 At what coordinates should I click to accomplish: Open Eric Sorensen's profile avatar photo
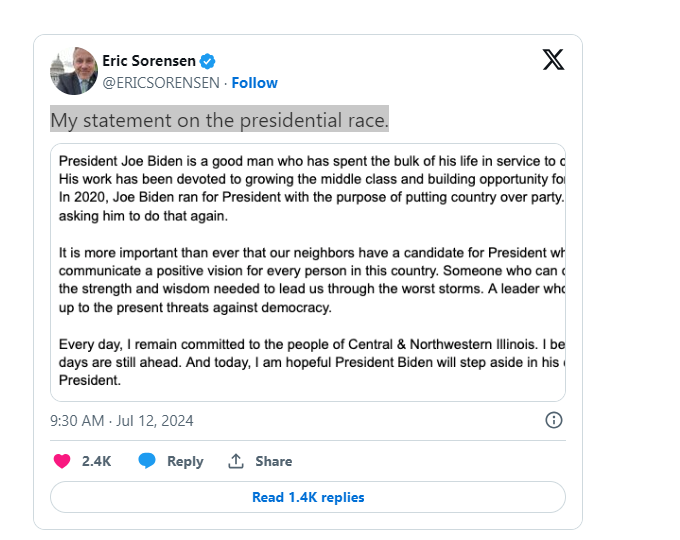pyautogui.click(x=74, y=71)
